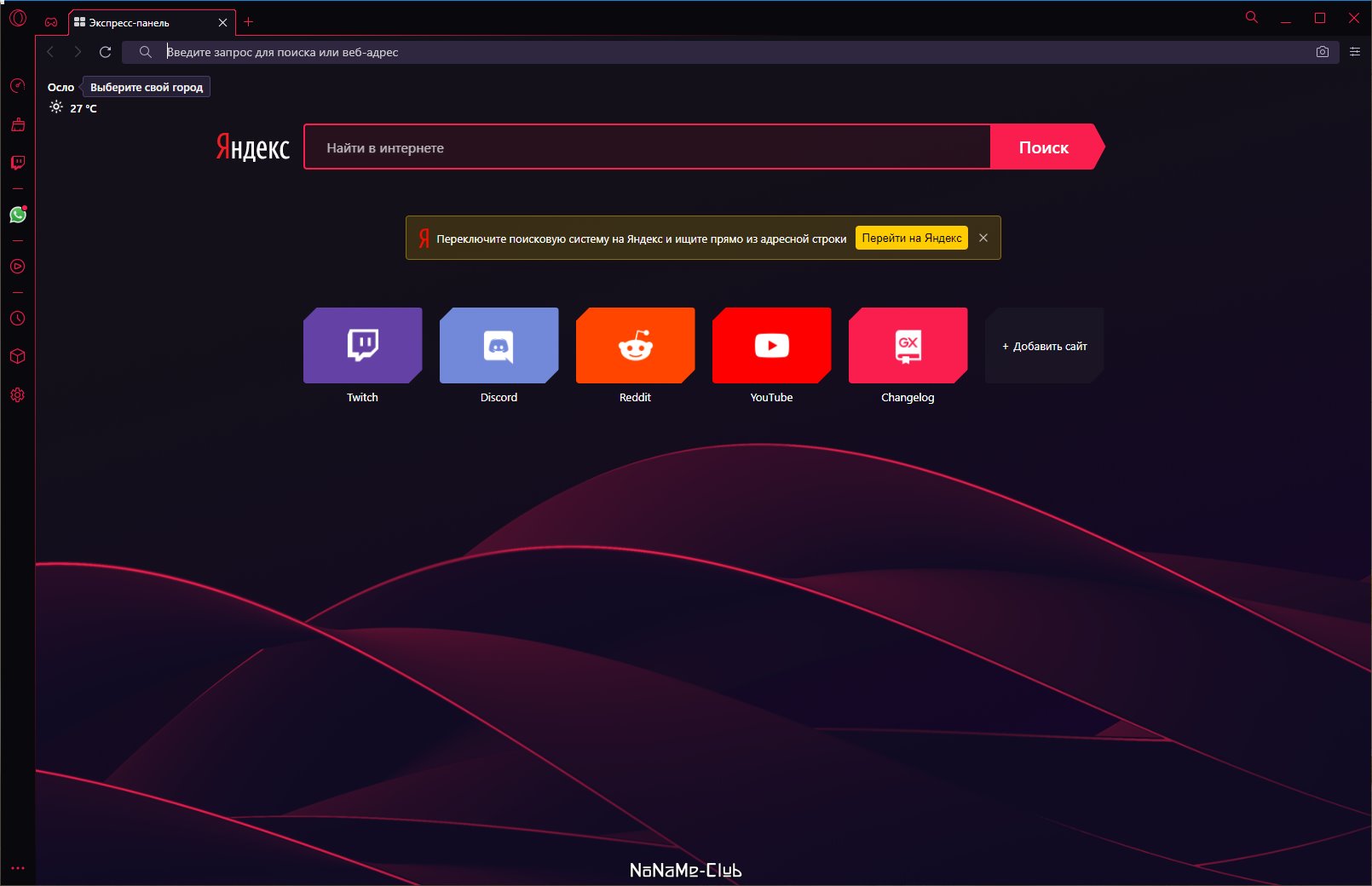Open WhatsApp messenger in sidebar

coord(18,215)
